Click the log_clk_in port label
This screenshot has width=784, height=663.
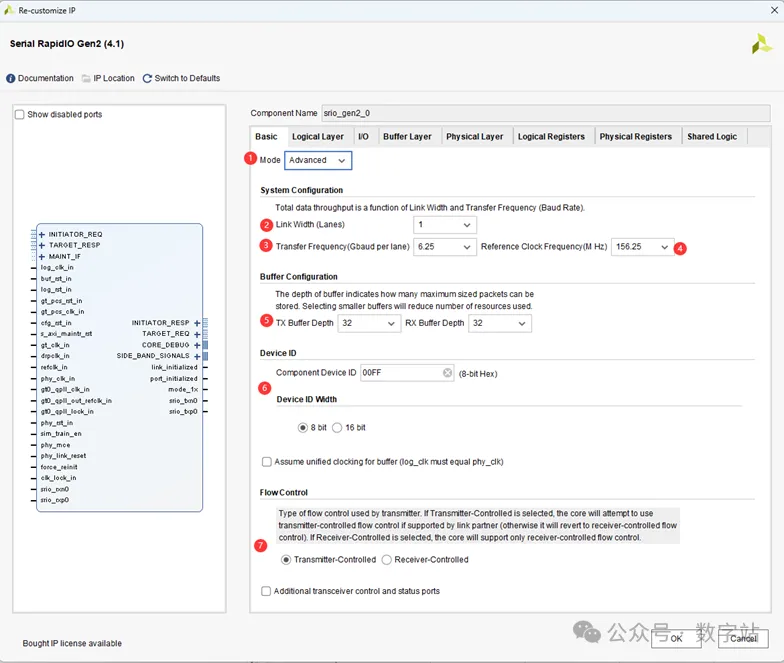(57, 268)
